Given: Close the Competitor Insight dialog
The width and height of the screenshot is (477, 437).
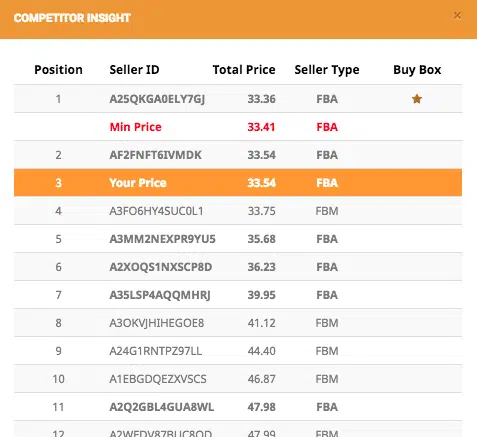Looking at the screenshot, I should [457, 16].
